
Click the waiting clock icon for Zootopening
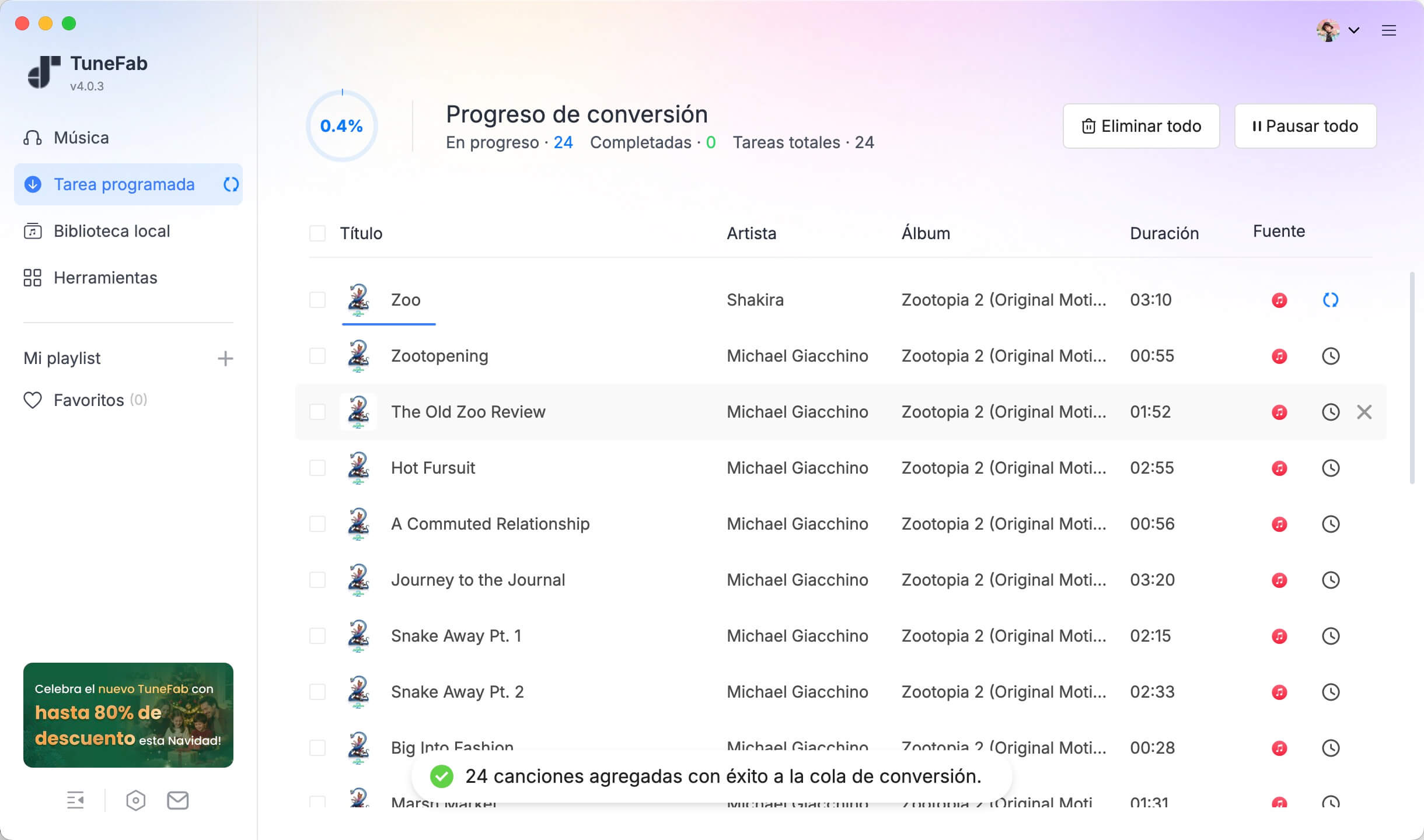[1330, 356]
